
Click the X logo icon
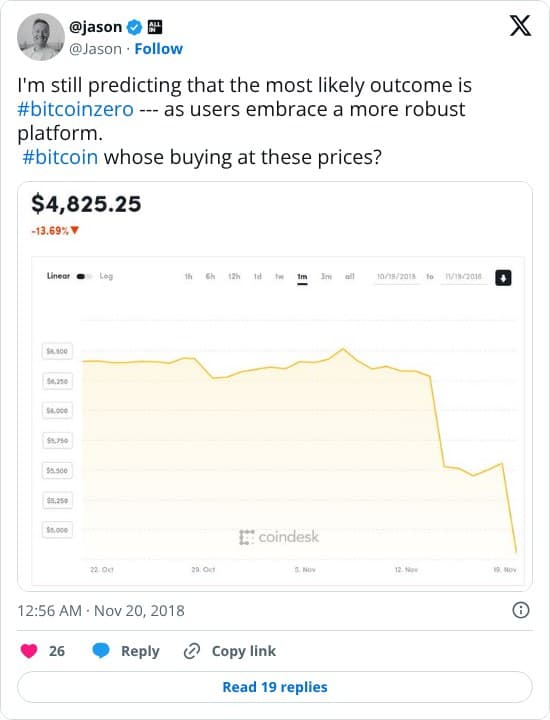520,25
